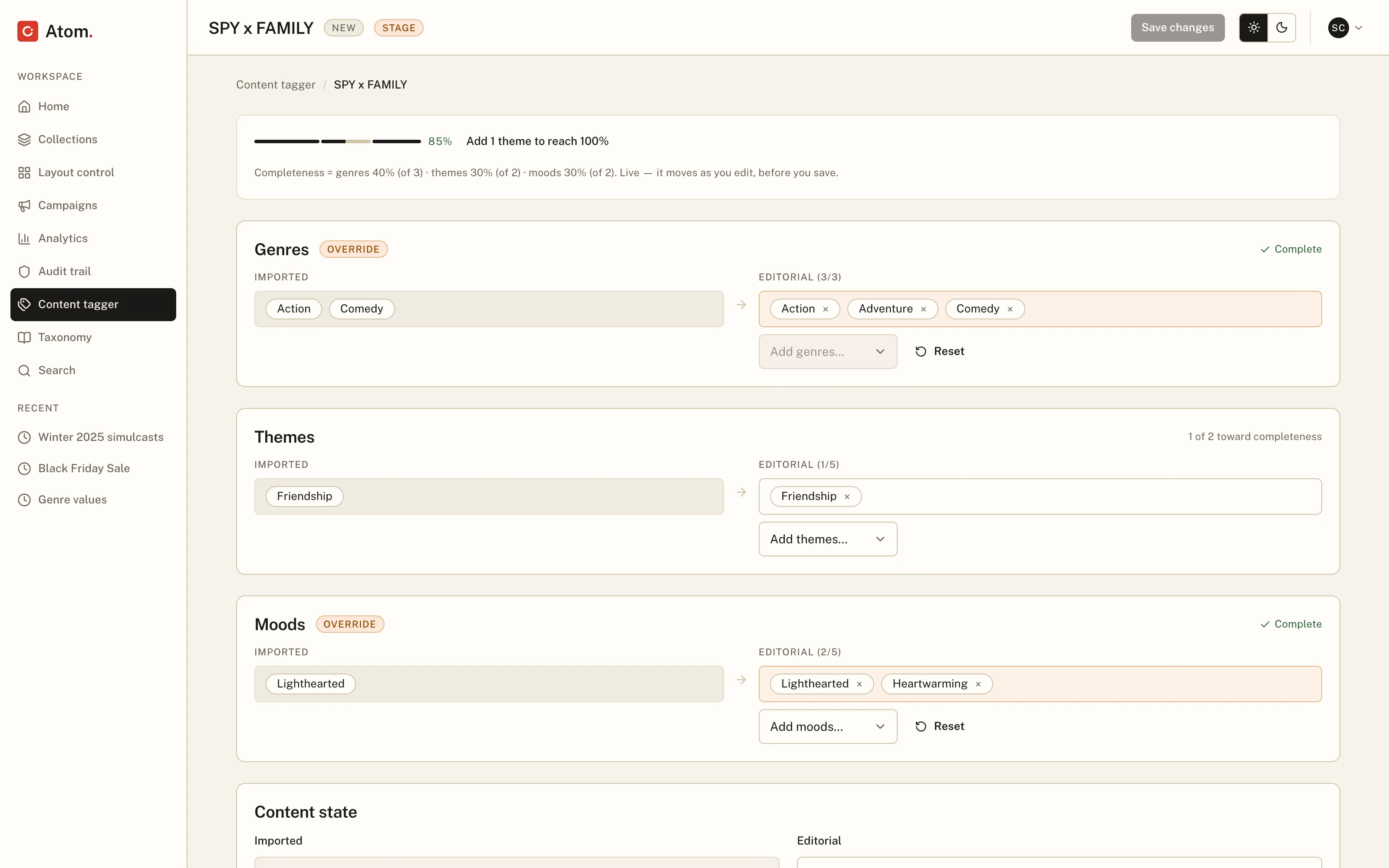This screenshot has height=868, width=1389.
Task: Click the Home house icon
Action: click(24, 106)
